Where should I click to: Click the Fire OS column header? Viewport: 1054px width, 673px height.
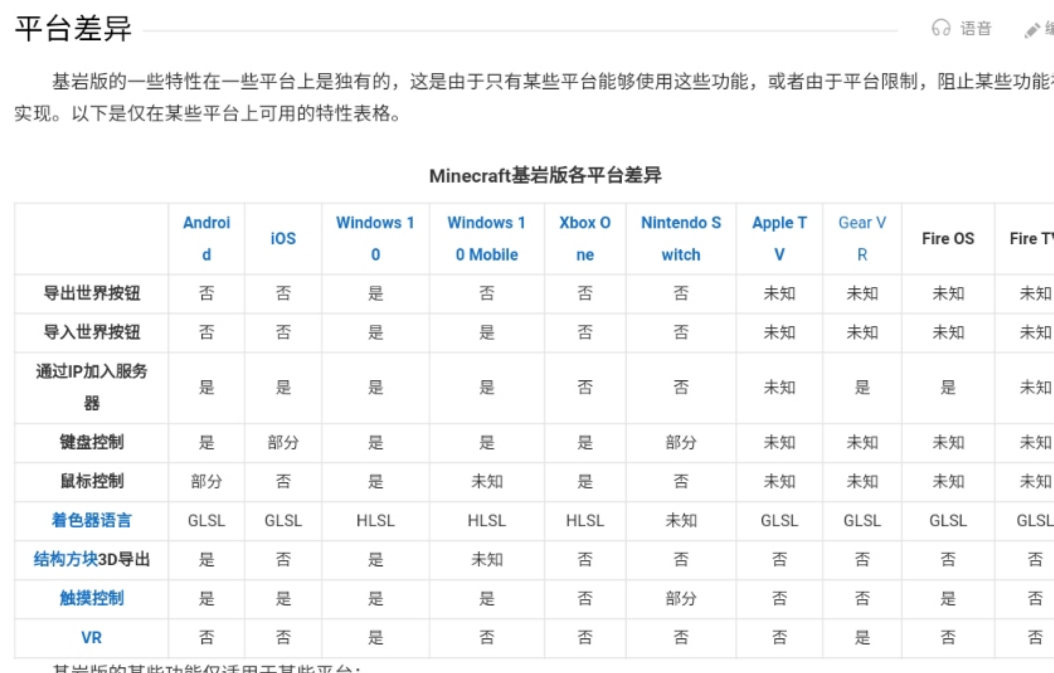[x=948, y=239]
